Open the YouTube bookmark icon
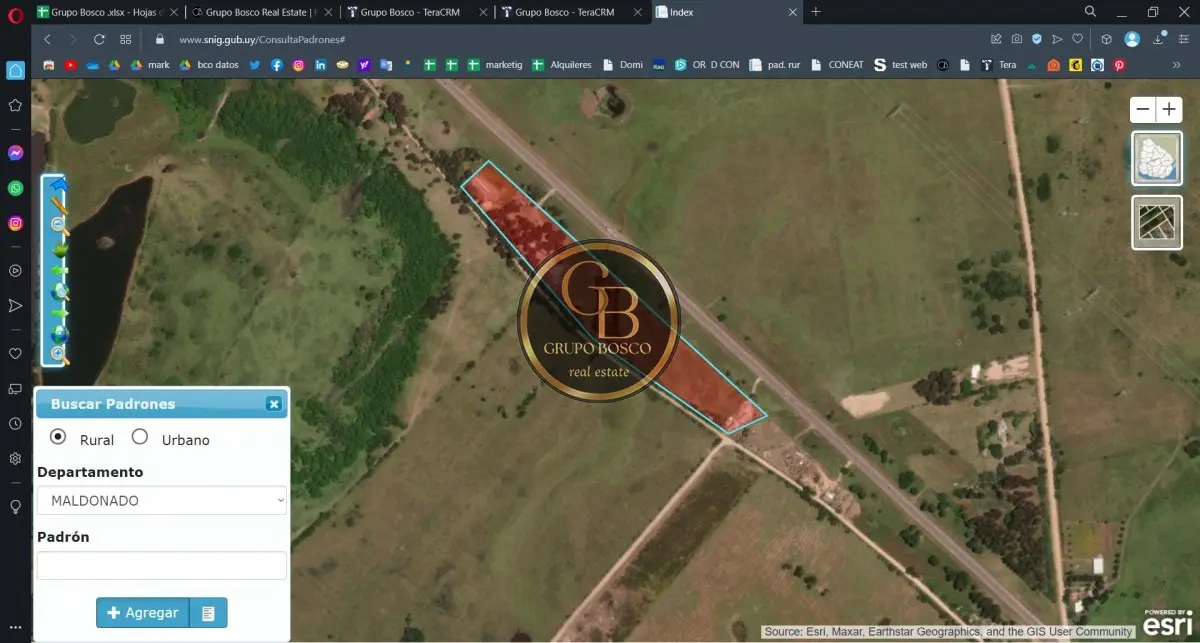This screenshot has width=1200, height=643. pos(70,65)
